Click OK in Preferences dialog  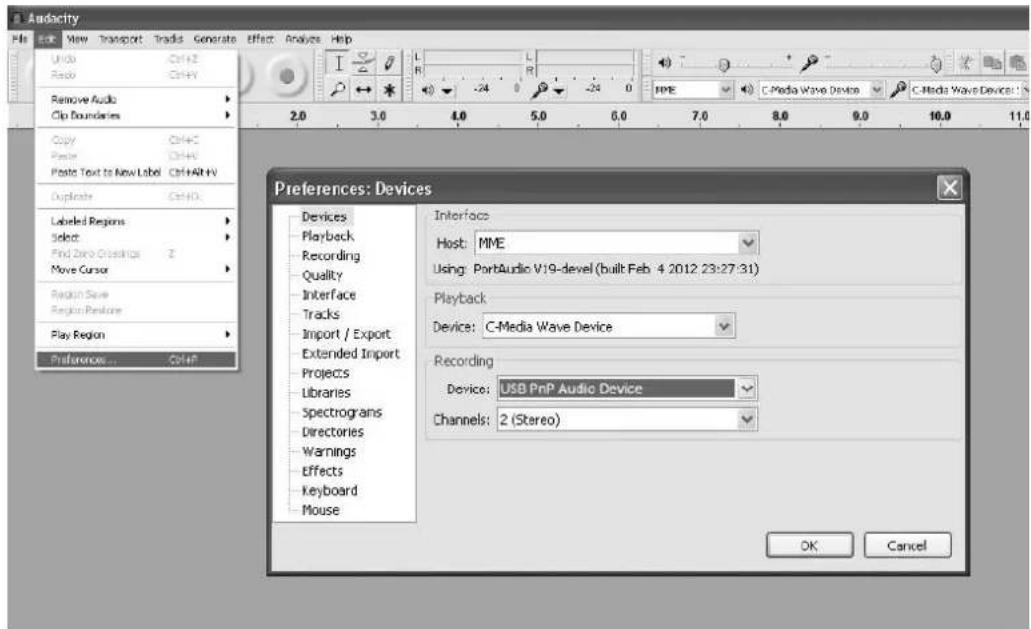click(x=809, y=546)
